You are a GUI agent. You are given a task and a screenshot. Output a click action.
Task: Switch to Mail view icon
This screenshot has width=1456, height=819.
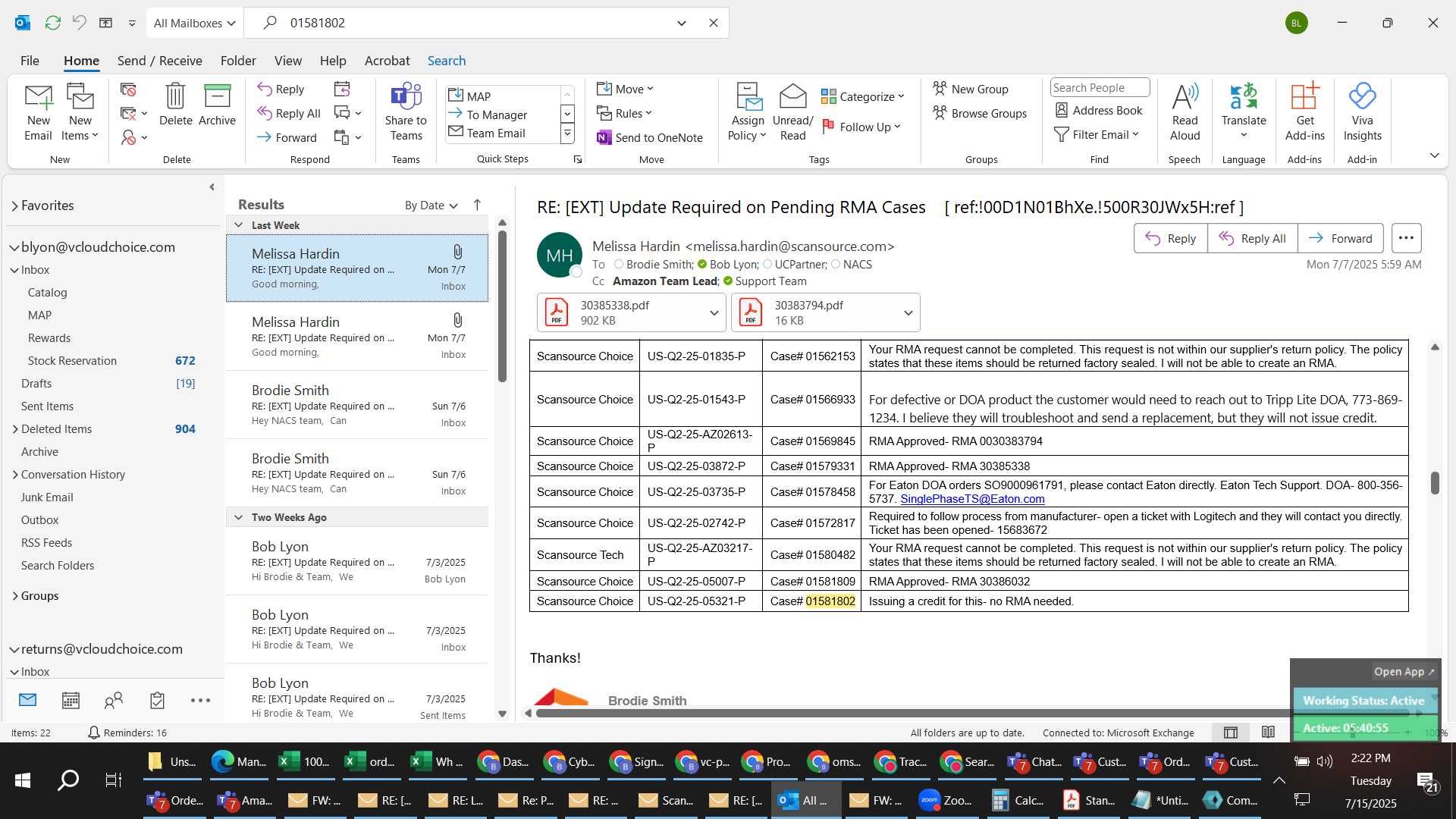[27, 700]
